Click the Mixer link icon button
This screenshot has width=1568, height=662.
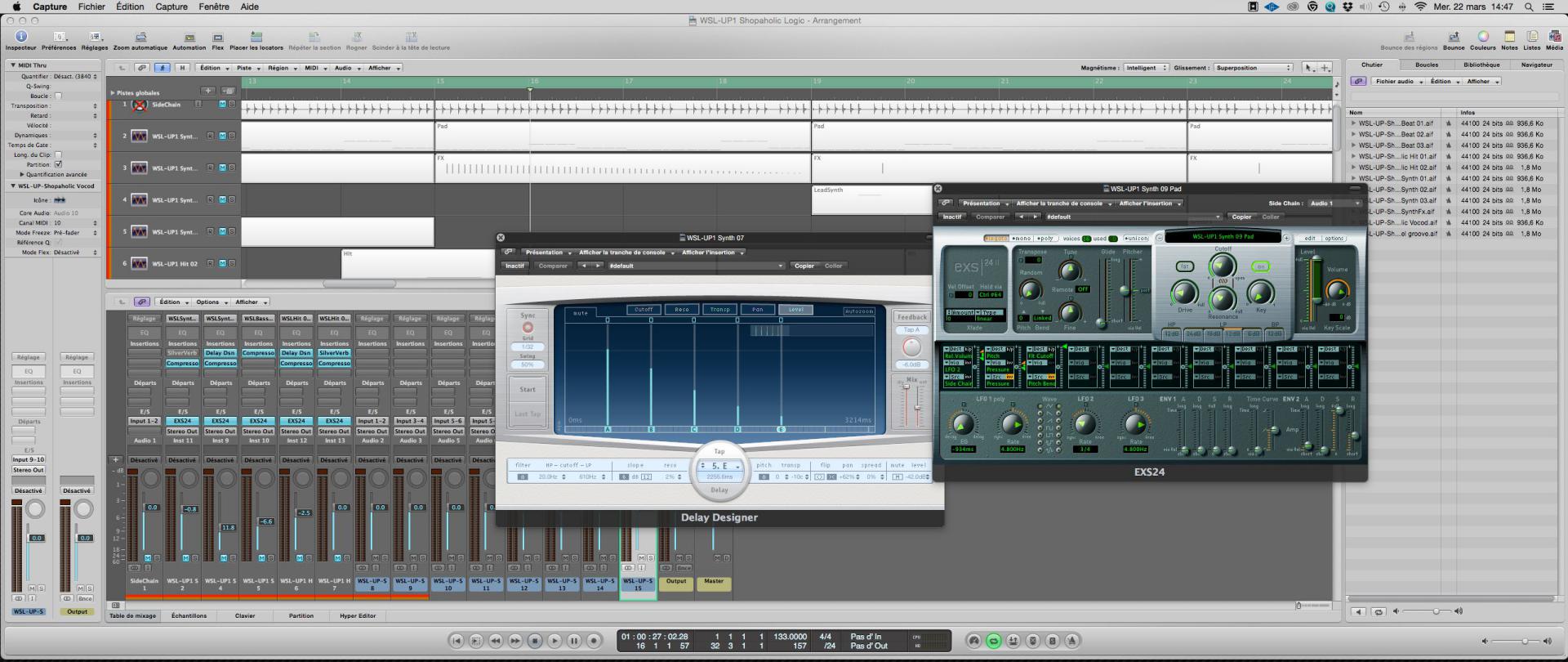tap(142, 302)
